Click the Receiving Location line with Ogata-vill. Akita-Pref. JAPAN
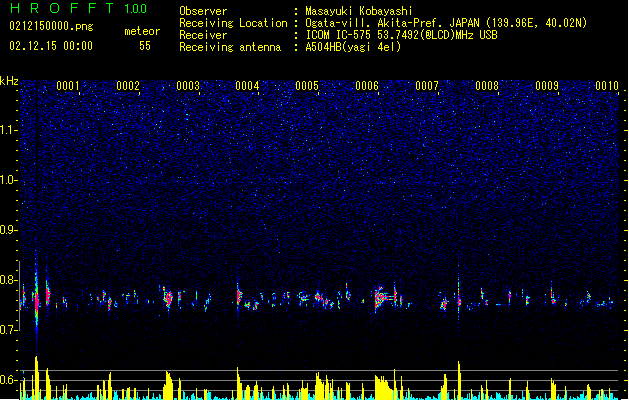Screen dimensions: 629x400 [x=383, y=23]
